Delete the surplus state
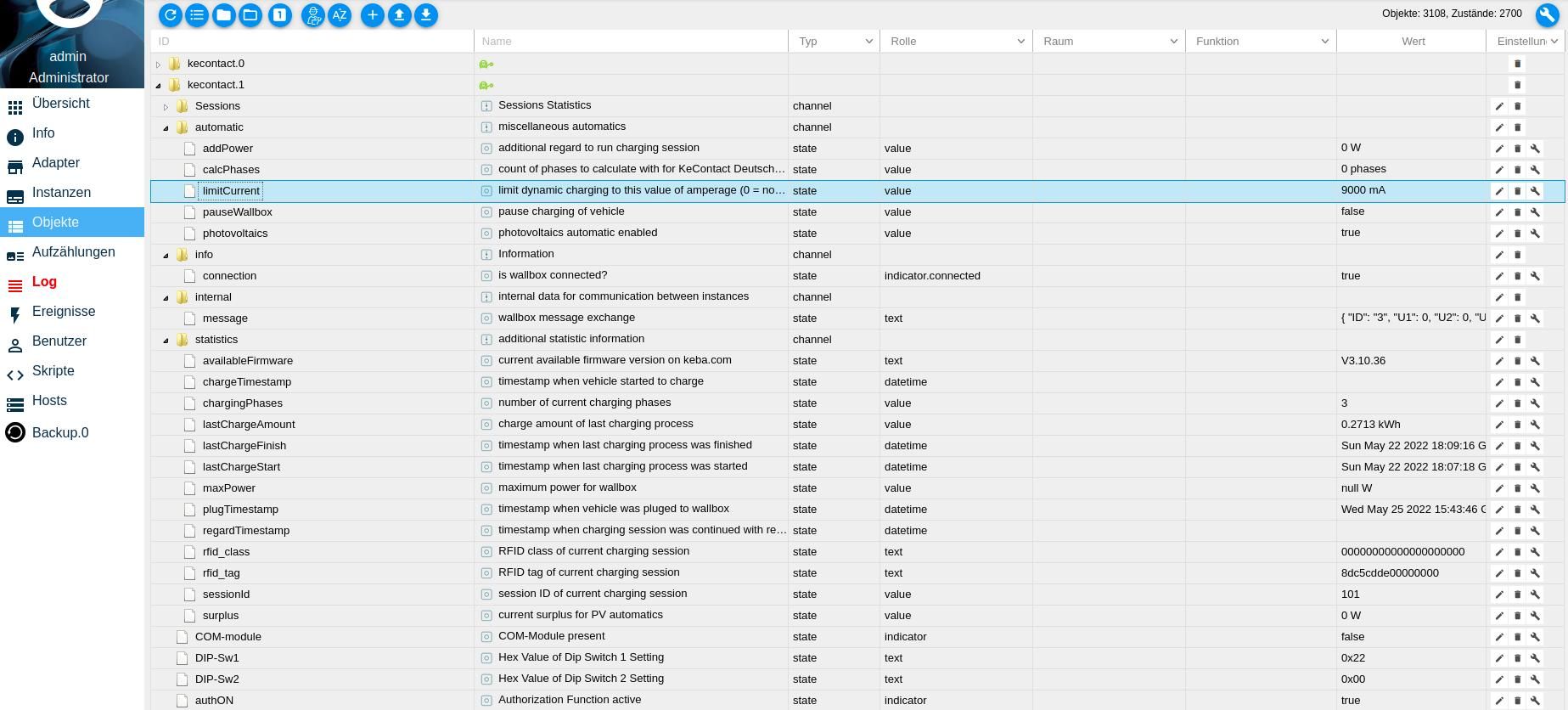The image size is (1568, 710). pos(1517,616)
